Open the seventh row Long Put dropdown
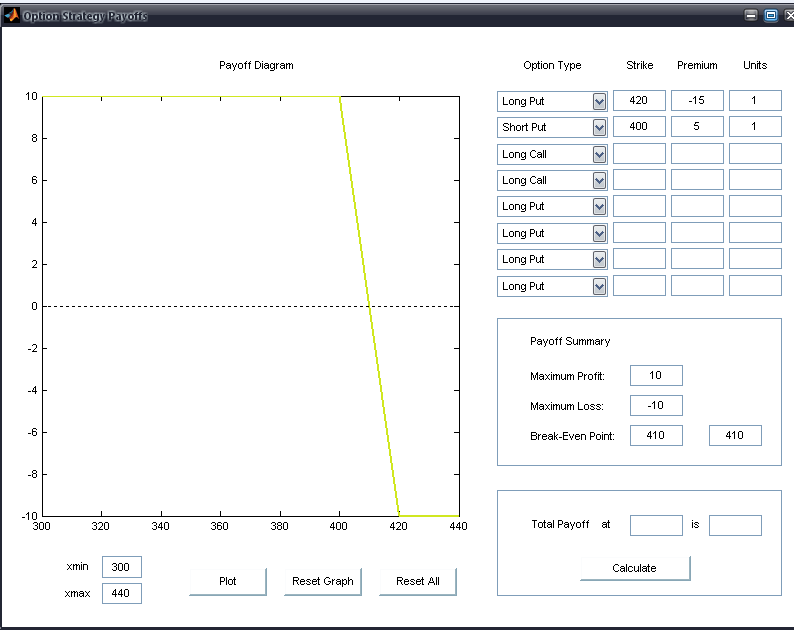Screen dimensions: 794x630 [552, 259]
